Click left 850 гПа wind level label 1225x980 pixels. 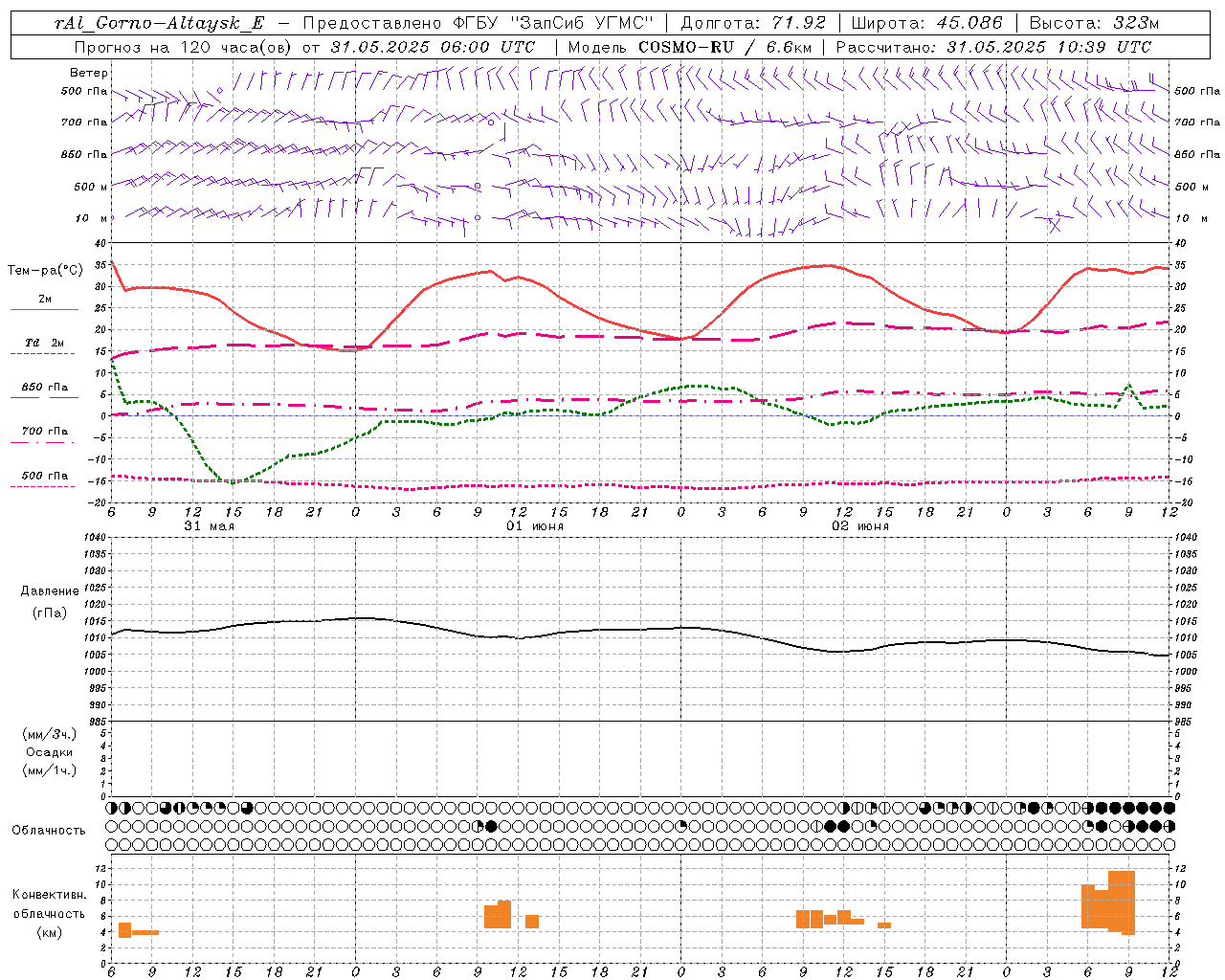click(x=84, y=154)
